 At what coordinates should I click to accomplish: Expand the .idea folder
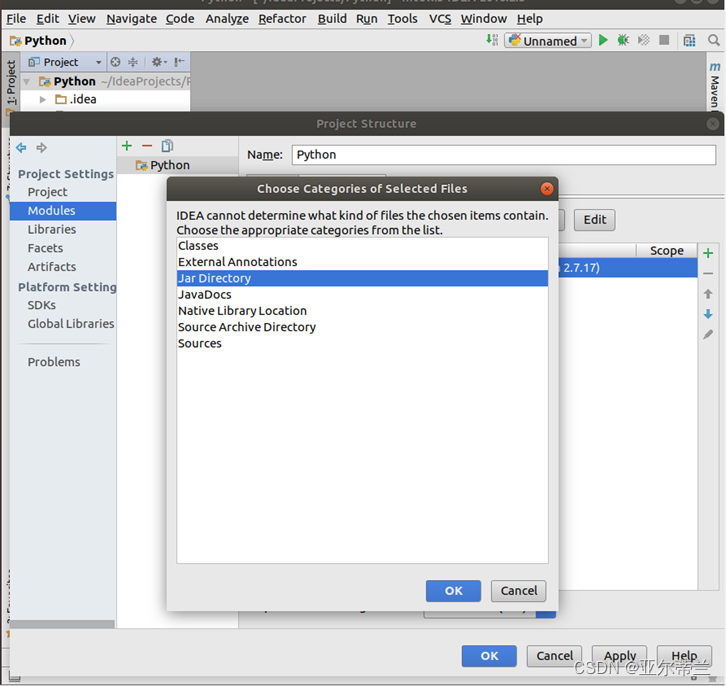tap(43, 100)
